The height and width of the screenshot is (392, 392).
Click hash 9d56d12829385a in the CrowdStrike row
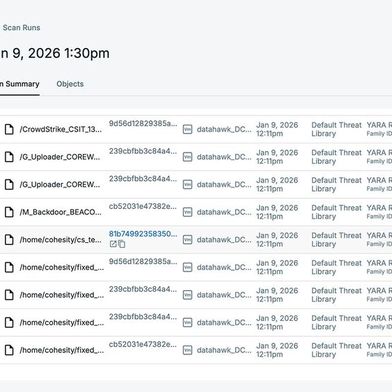[x=143, y=123]
